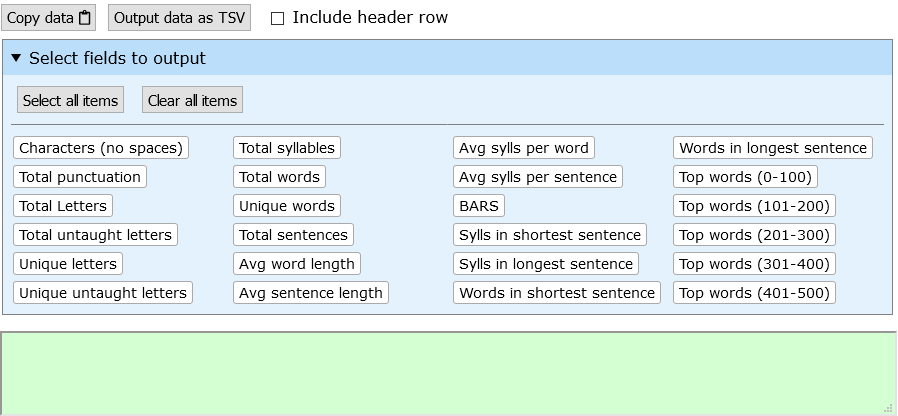Select the Unique words field
This screenshot has width=898, height=416.
pyautogui.click(x=287, y=206)
